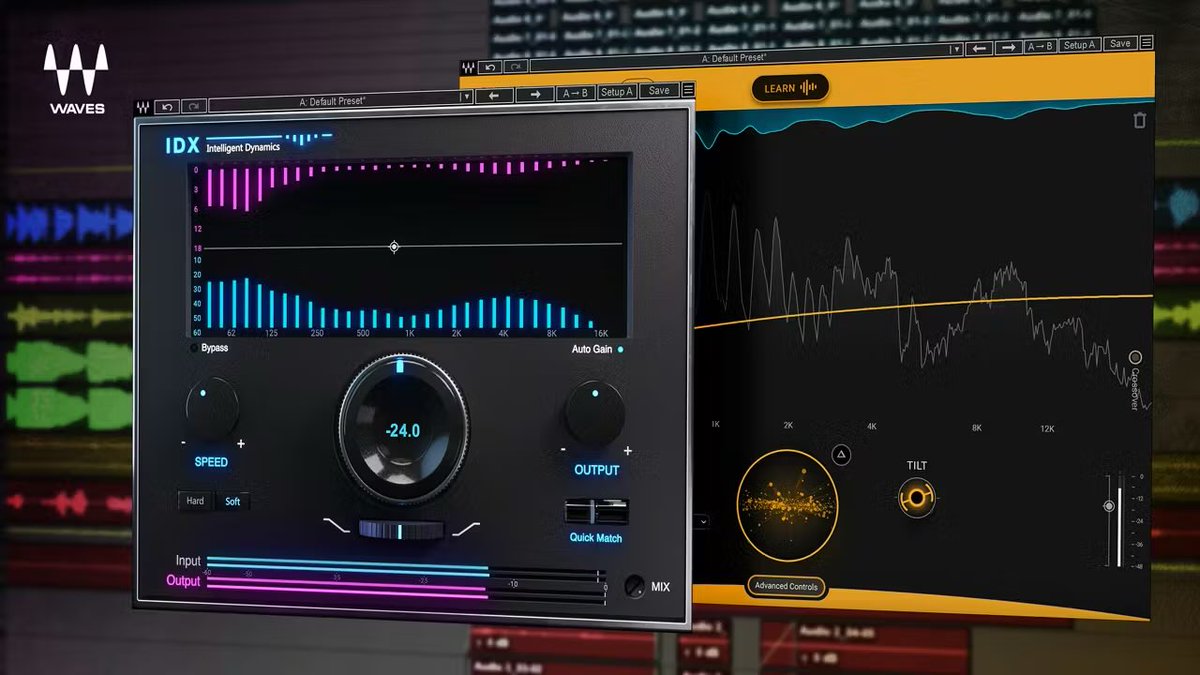This screenshot has height=675, width=1200.
Task: Switch Setup A in IDX toolbar
Action: [x=617, y=92]
